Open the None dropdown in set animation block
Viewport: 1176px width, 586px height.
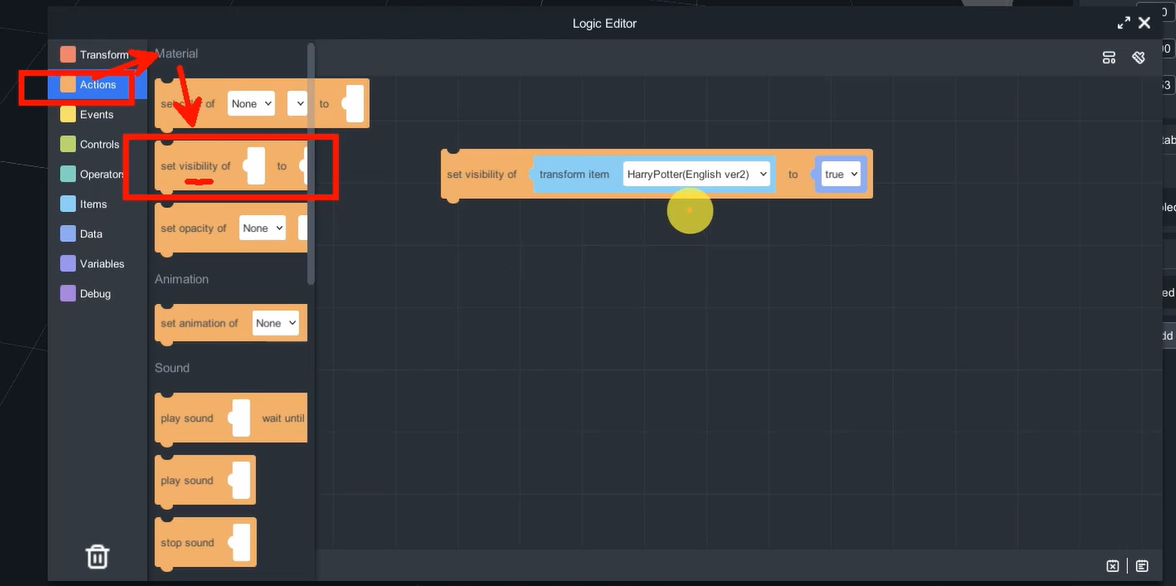coord(275,323)
